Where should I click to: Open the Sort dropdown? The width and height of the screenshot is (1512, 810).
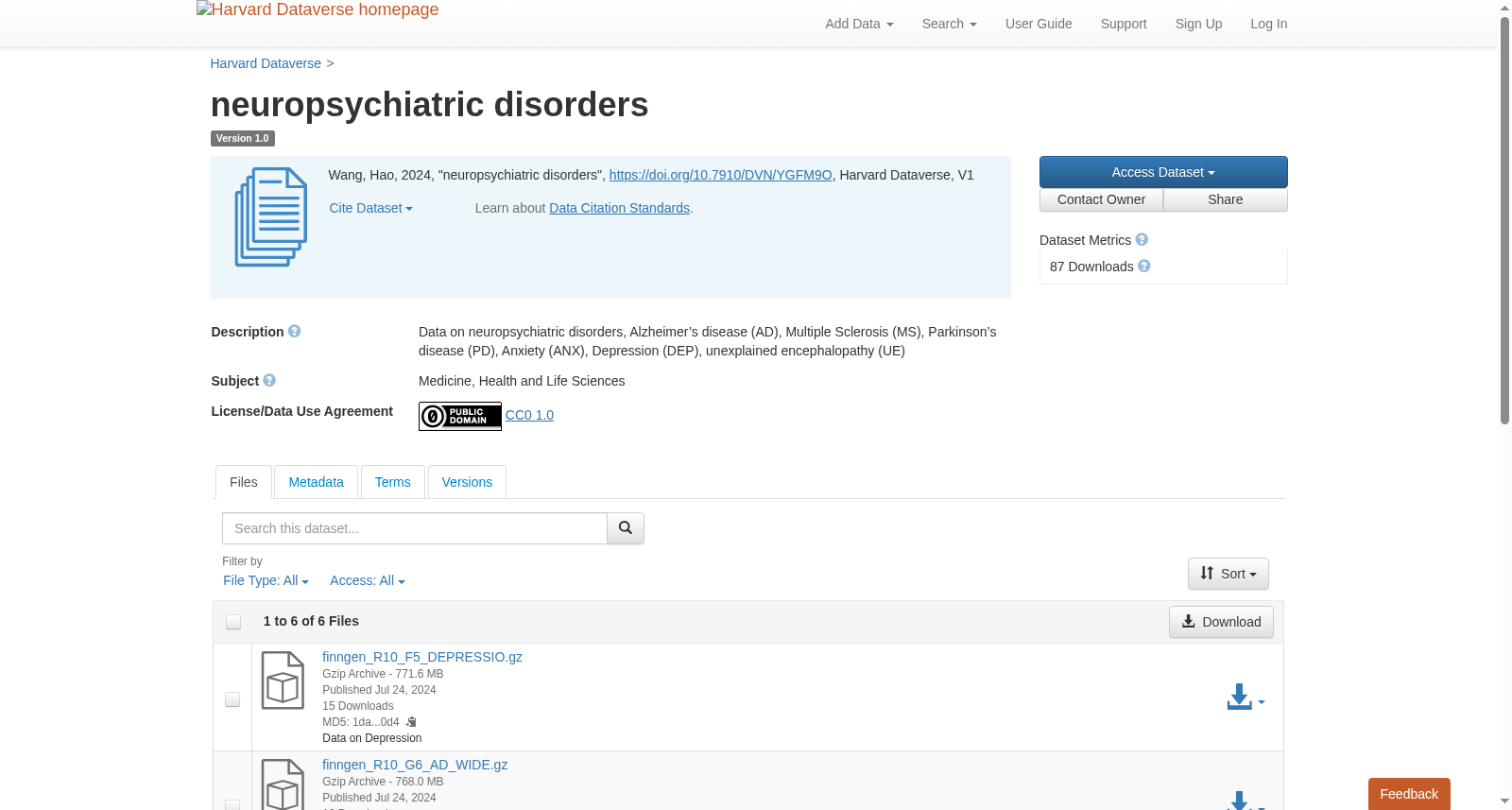pos(1228,574)
